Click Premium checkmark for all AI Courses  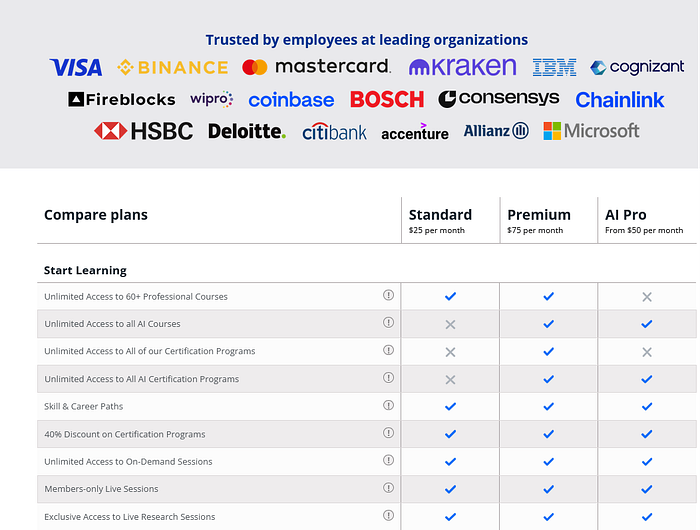pyautogui.click(x=548, y=324)
